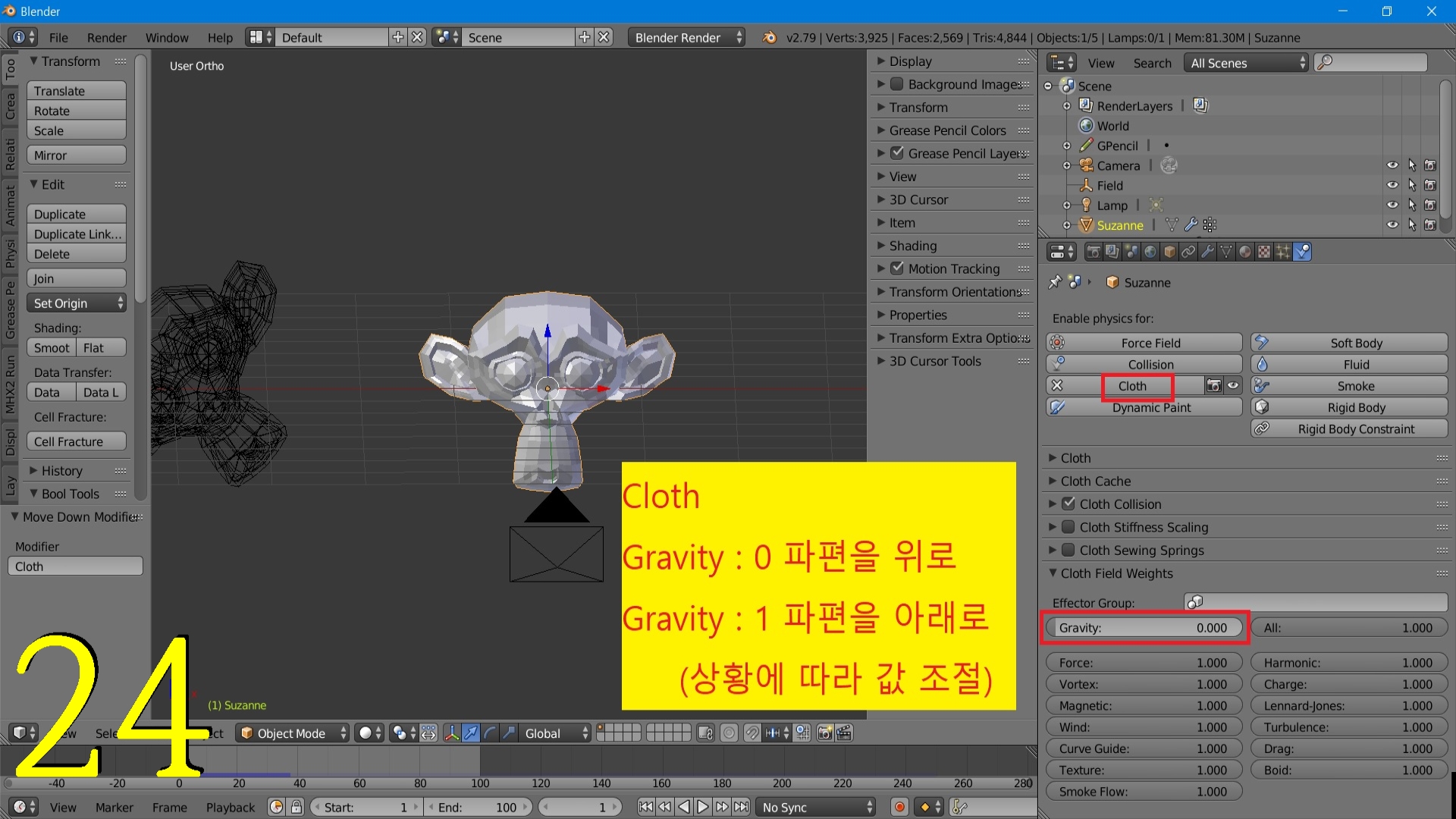Screen dimensions: 1456x819
Task: Toggle automatic keyframe record button
Action: tap(899, 808)
